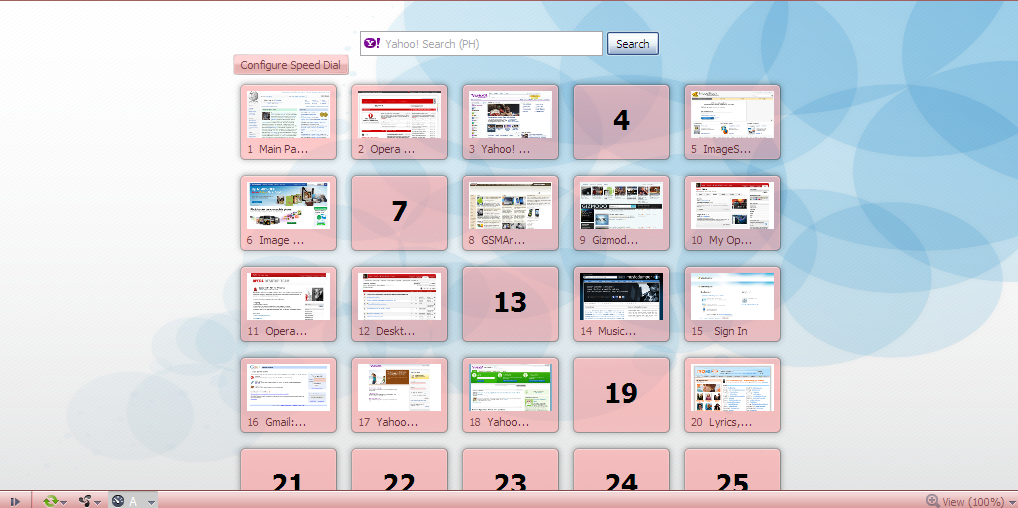Expand the Opera Unite dropdown arrow
Image resolution: width=1018 pixels, height=508 pixels.
coord(98,502)
